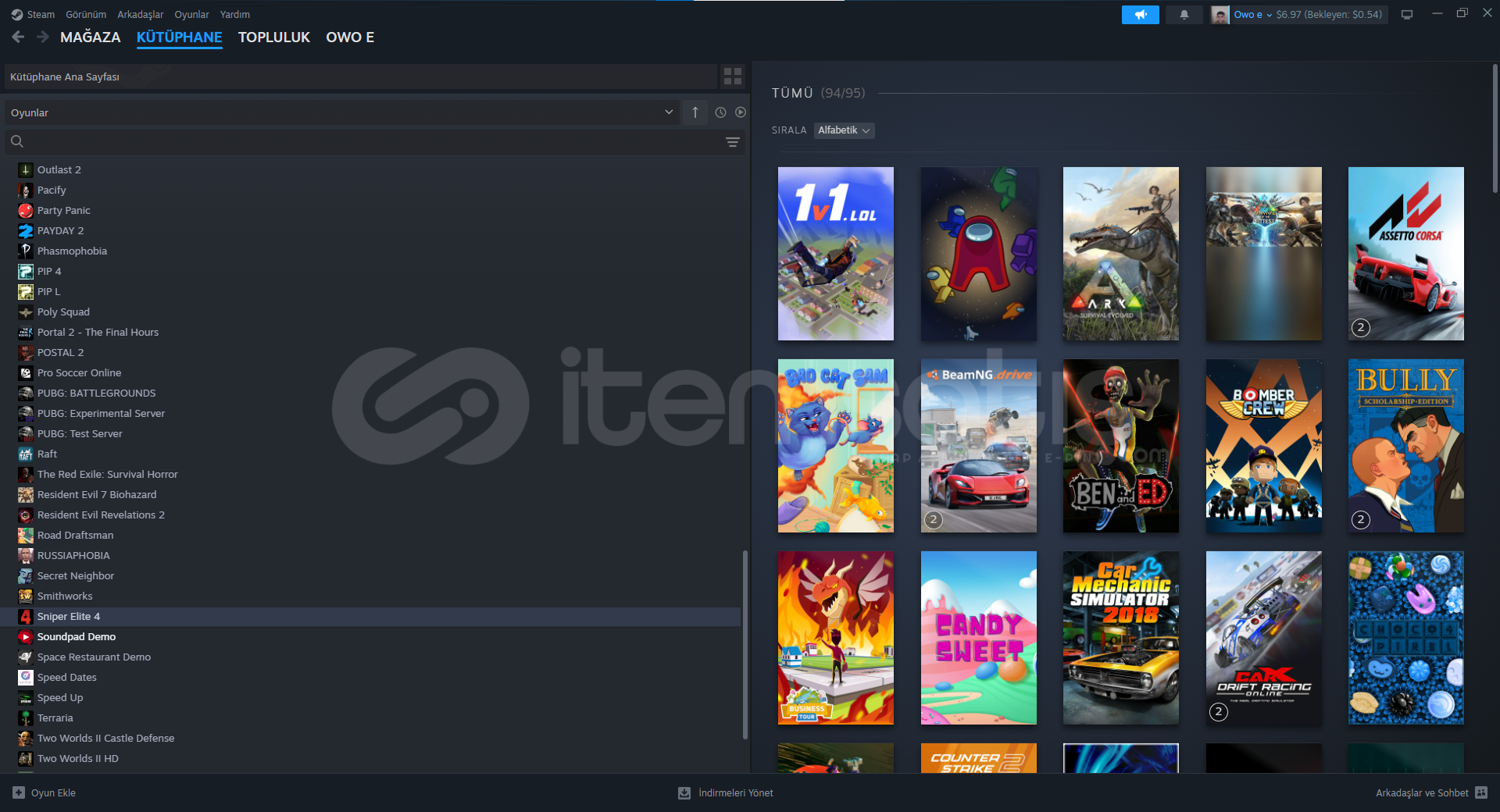Screen dimensions: 1500x812
Task: Click the game list scrollbar
Action: tap(745, 644)
